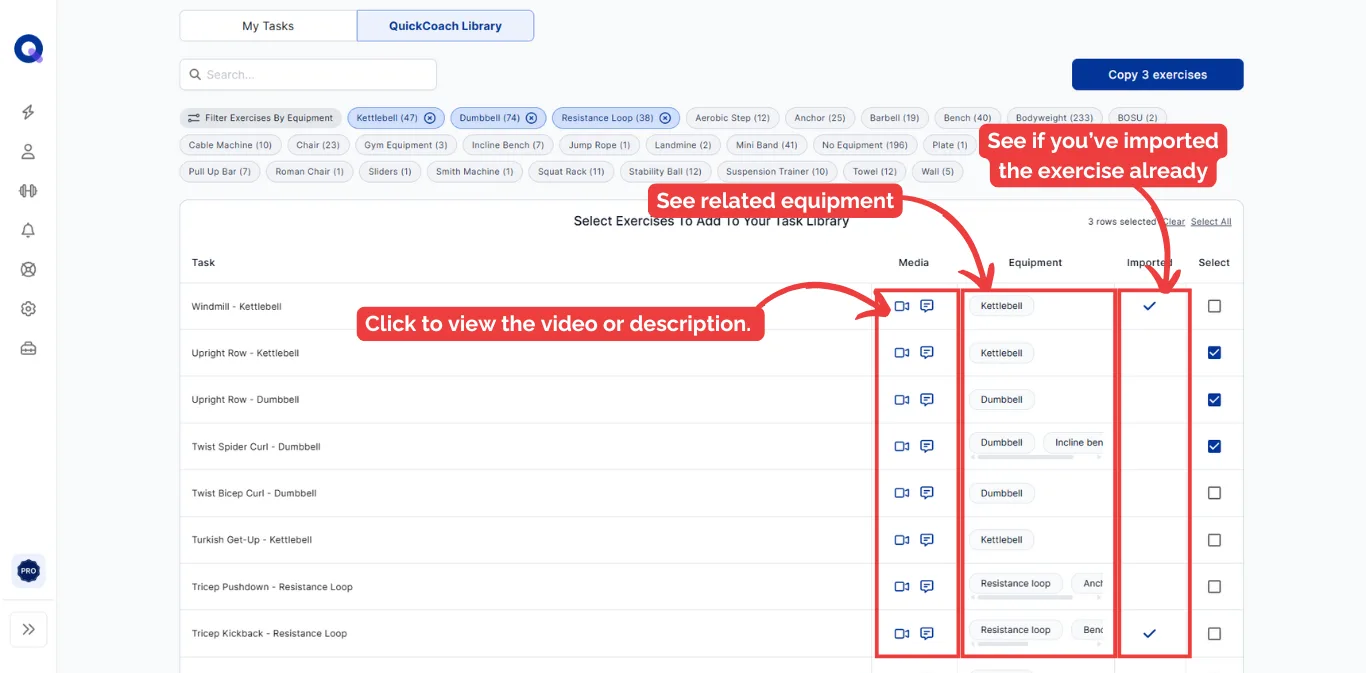Click Filter Exercises By Equipment button
Viewport: 1366px width, 673px height.
[260, 118]
